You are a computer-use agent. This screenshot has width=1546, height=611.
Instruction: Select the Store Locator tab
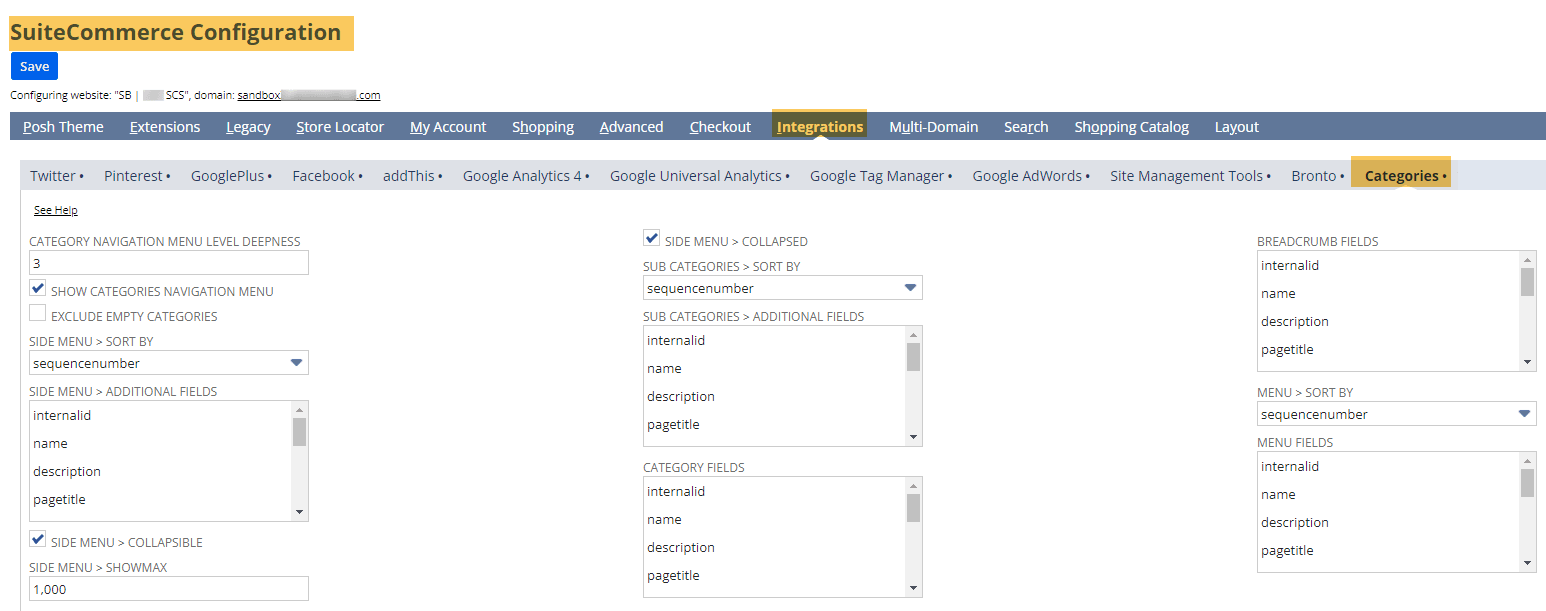click(x=340, y=127)
